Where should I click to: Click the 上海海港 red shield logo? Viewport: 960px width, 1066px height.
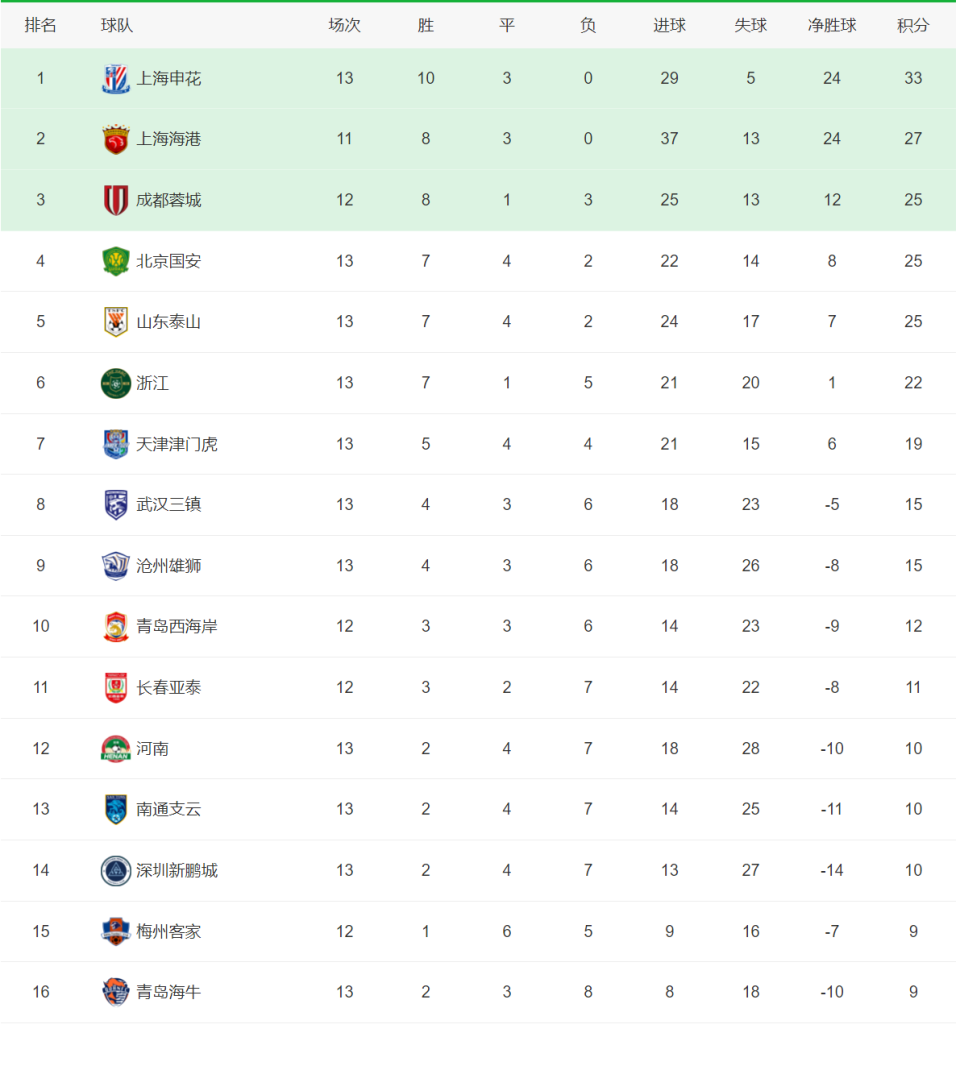click(116, 139)
